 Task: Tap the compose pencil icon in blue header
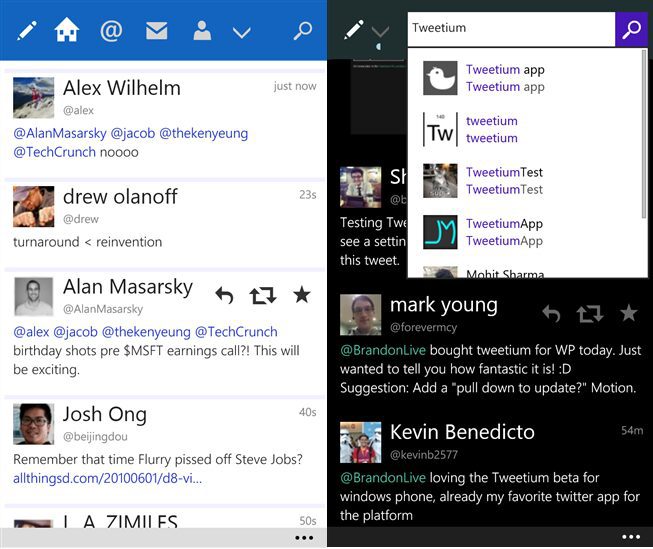pyautogui.click(x=27, y=31)
